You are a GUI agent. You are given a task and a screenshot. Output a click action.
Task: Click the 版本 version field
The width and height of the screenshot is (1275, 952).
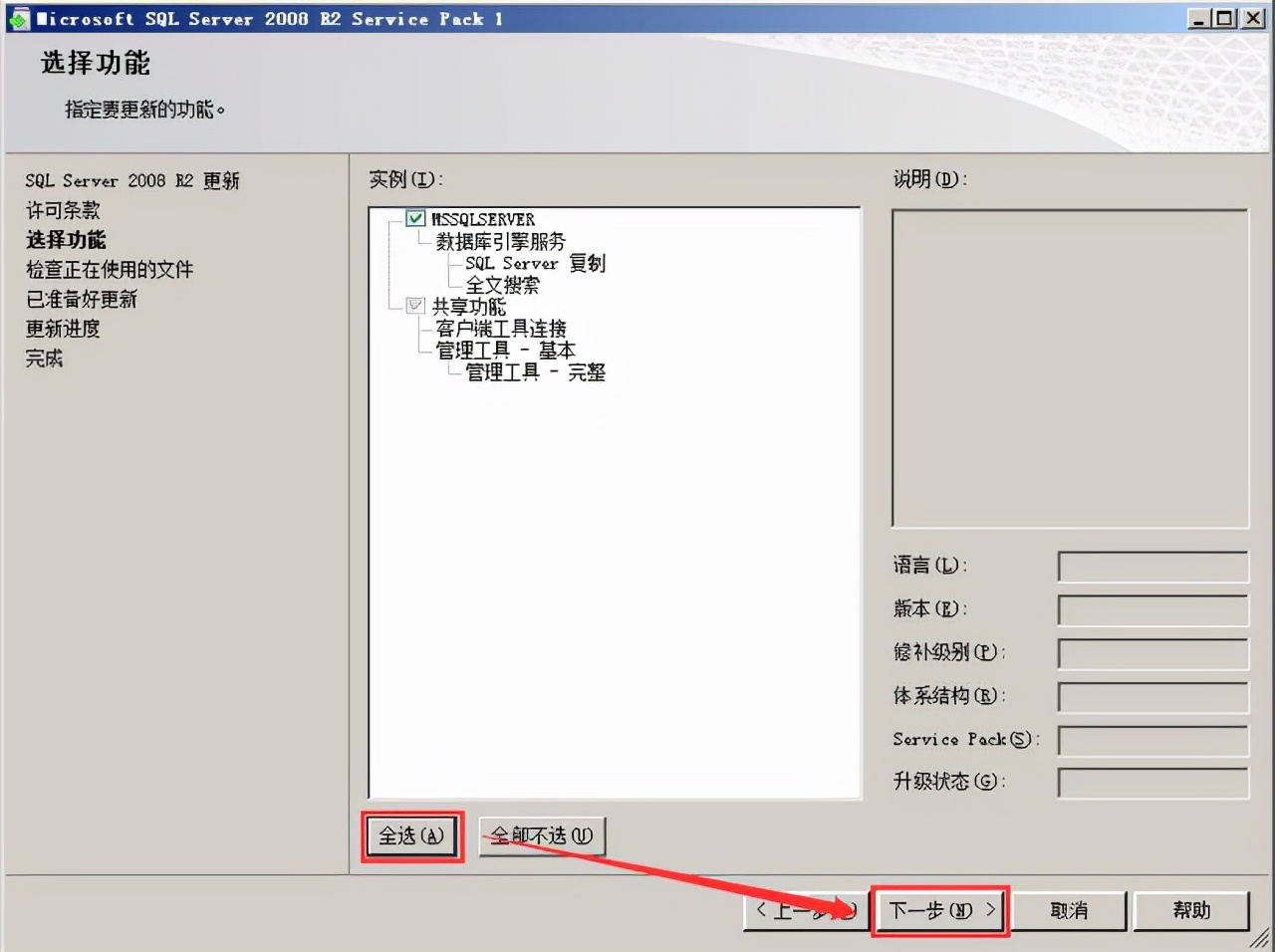point(1152,610)
